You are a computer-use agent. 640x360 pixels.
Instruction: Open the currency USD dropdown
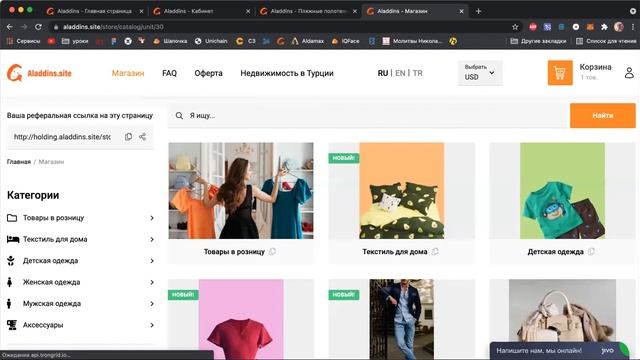480,73
